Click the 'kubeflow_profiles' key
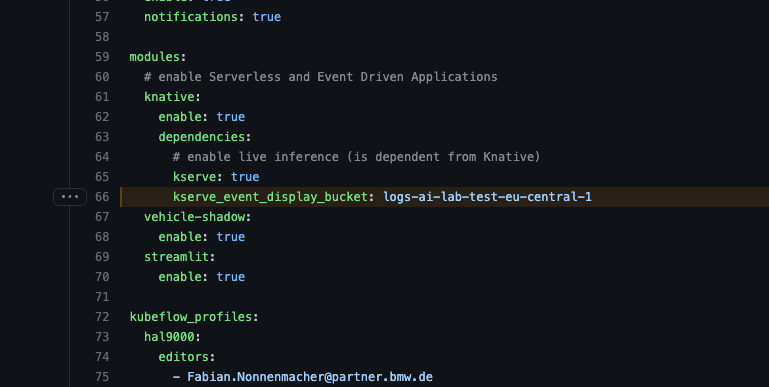The width and height of the screenshot is (769, 387). [191, 317]
